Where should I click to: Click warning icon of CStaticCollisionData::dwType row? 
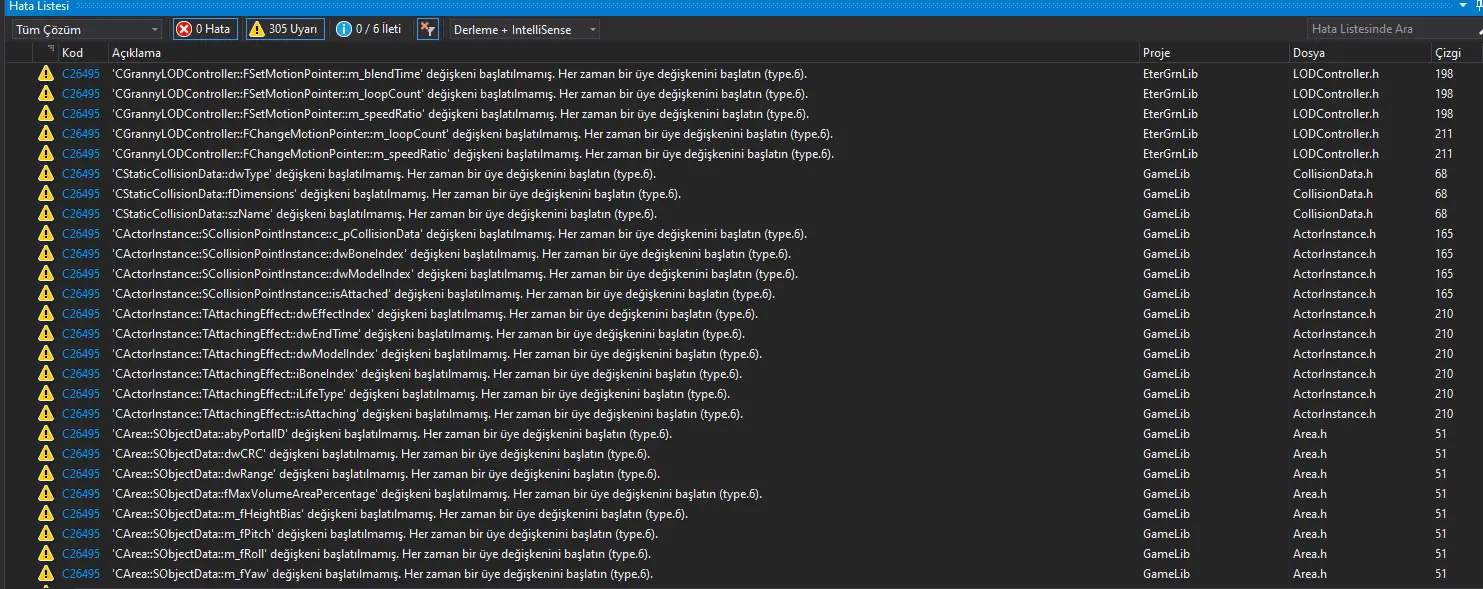pyautogui.click(x=45, y=174)
